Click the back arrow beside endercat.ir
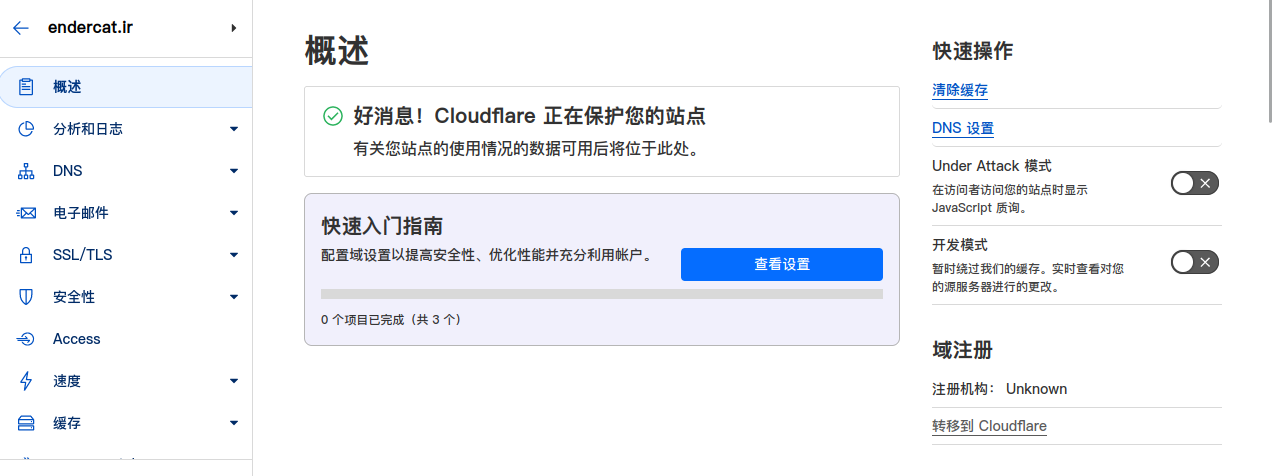The width and height of the screenshot is (1273, 476). [x=21, y=28]
